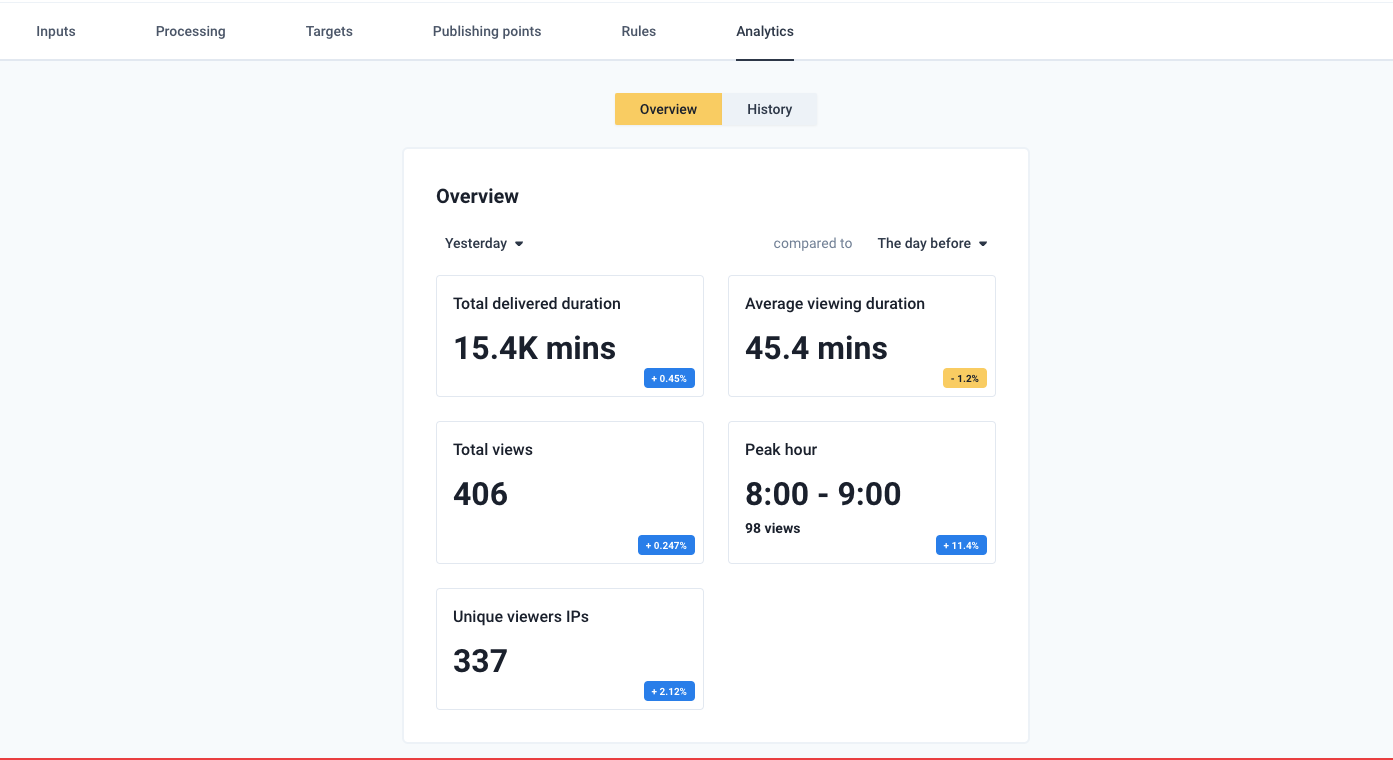
Task: Switch to the Processing tab
Action: (190, 31)
